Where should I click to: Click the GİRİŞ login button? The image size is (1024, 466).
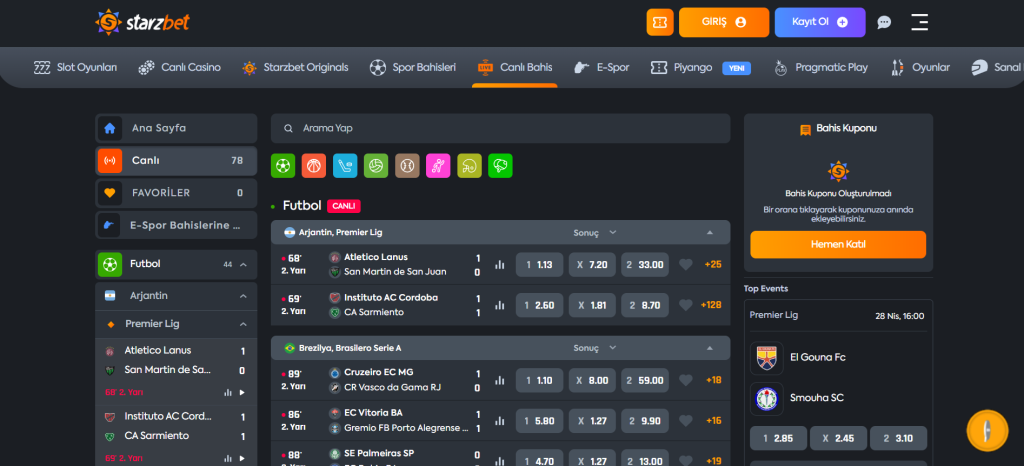click(724, 22)
